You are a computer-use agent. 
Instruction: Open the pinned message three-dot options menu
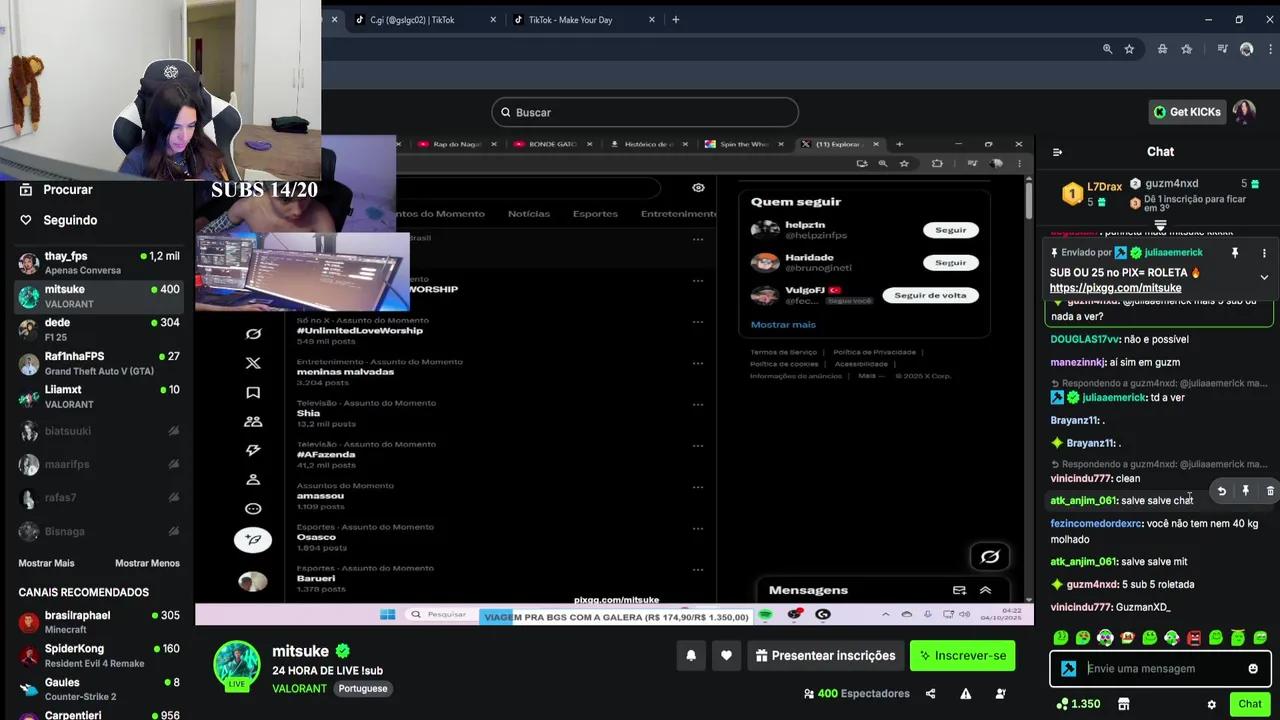(x=1264, y=253)
